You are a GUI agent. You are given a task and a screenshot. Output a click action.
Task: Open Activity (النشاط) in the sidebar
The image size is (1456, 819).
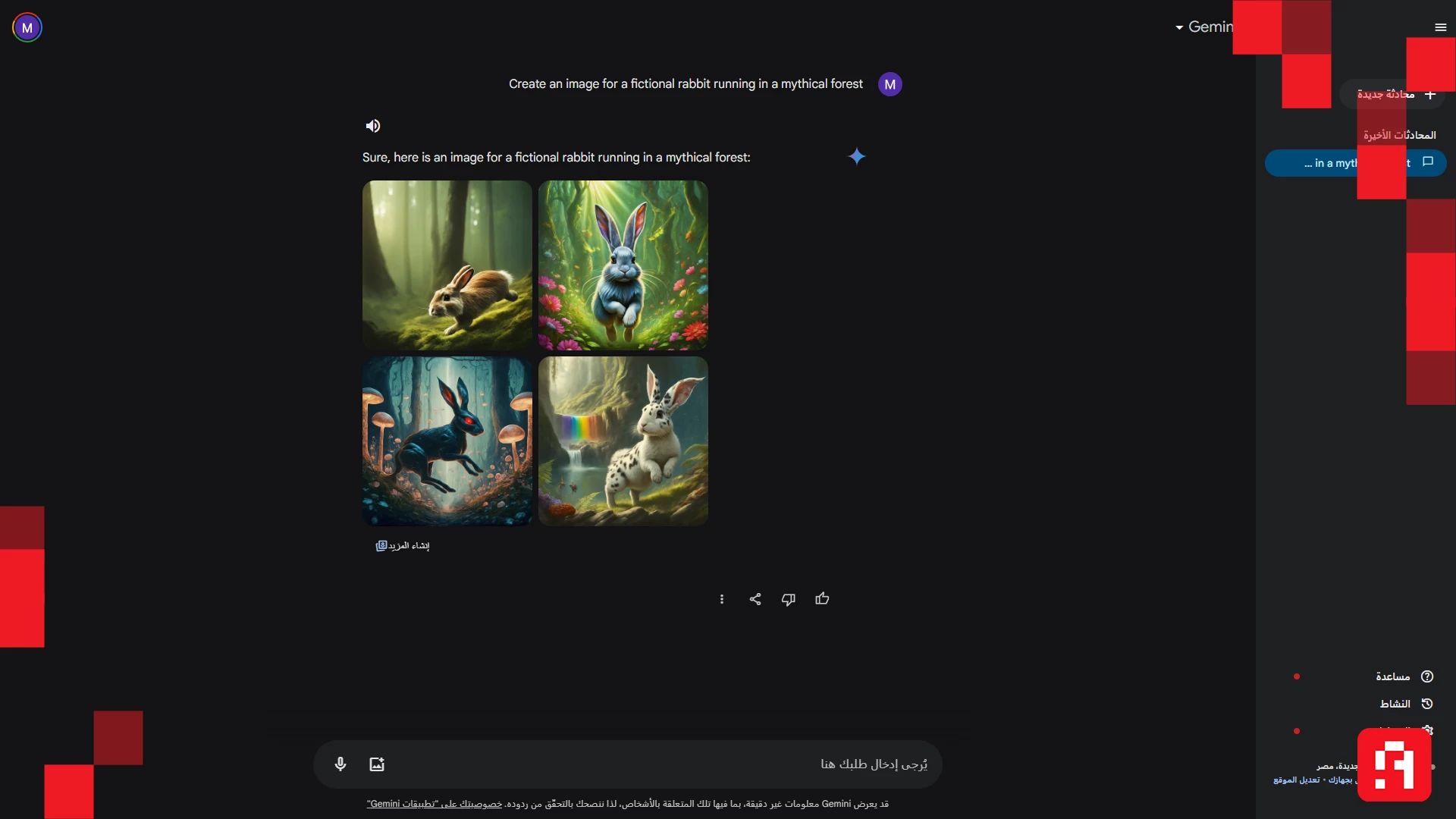click(1395, 704)
